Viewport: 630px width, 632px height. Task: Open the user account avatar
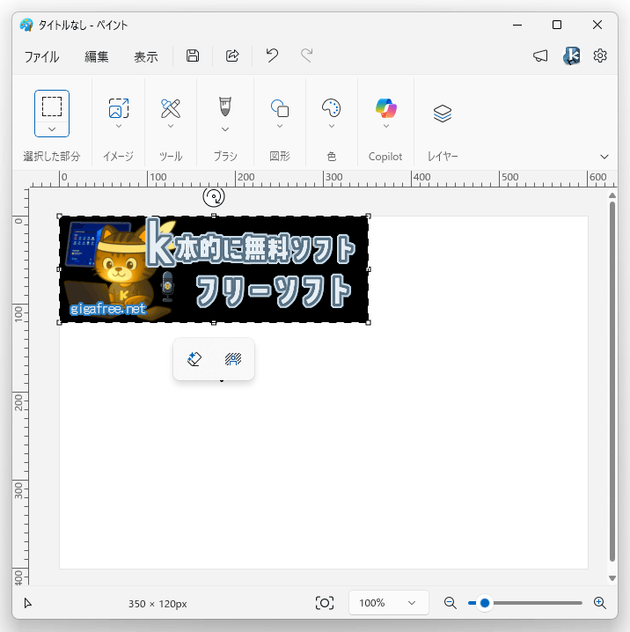click(571, 56)
